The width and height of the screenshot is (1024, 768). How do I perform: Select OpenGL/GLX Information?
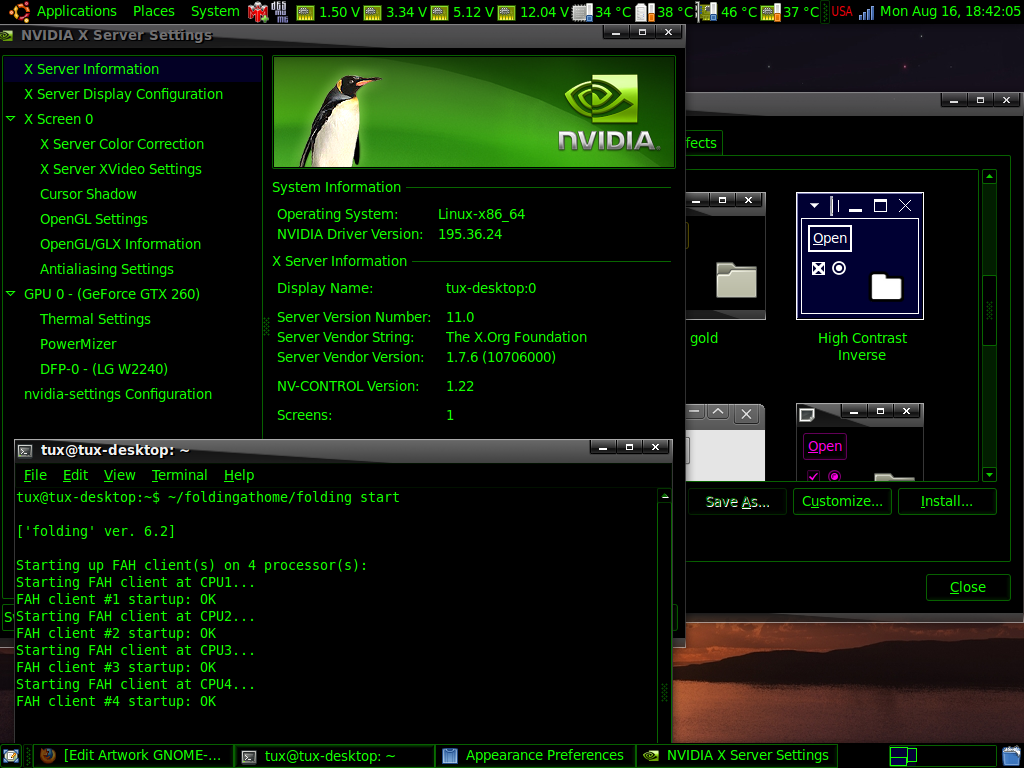[121, 244]
